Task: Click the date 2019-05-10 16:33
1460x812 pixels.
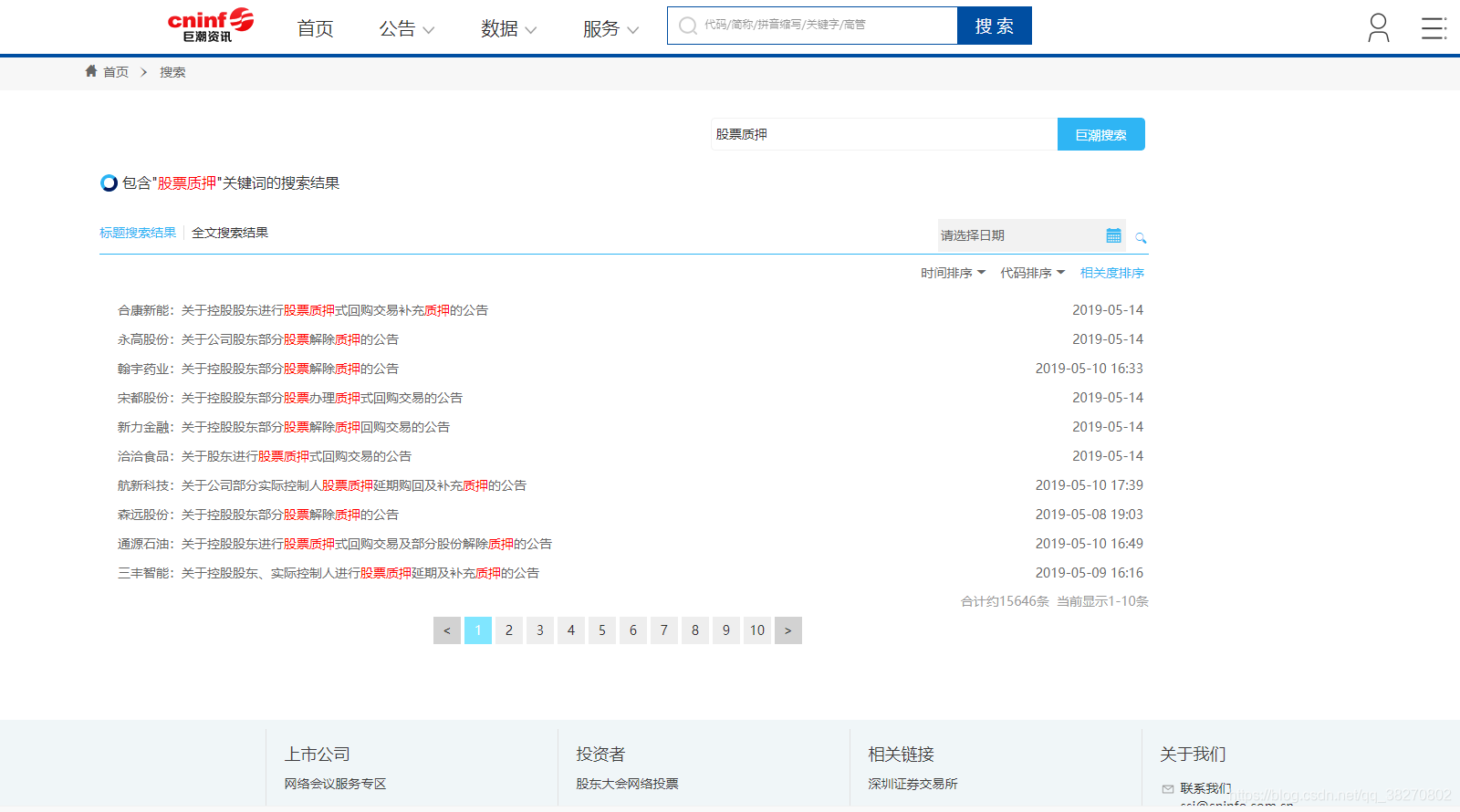Action: [x=1090, y=369]
